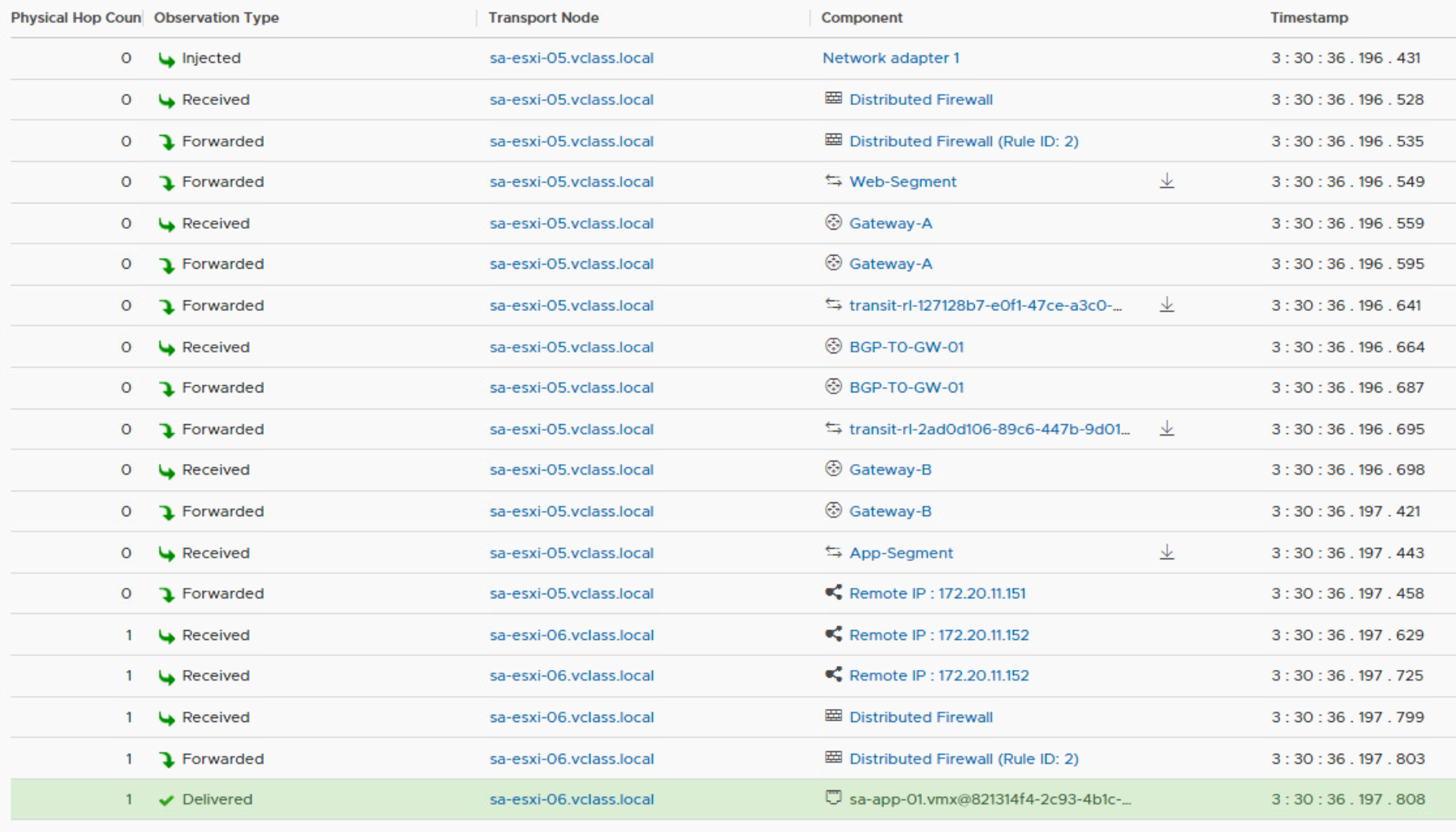This screenshot has width=1456, height=832.
Task: Click tunnel icon at timestamp 197.629
Action: [833, 634]
